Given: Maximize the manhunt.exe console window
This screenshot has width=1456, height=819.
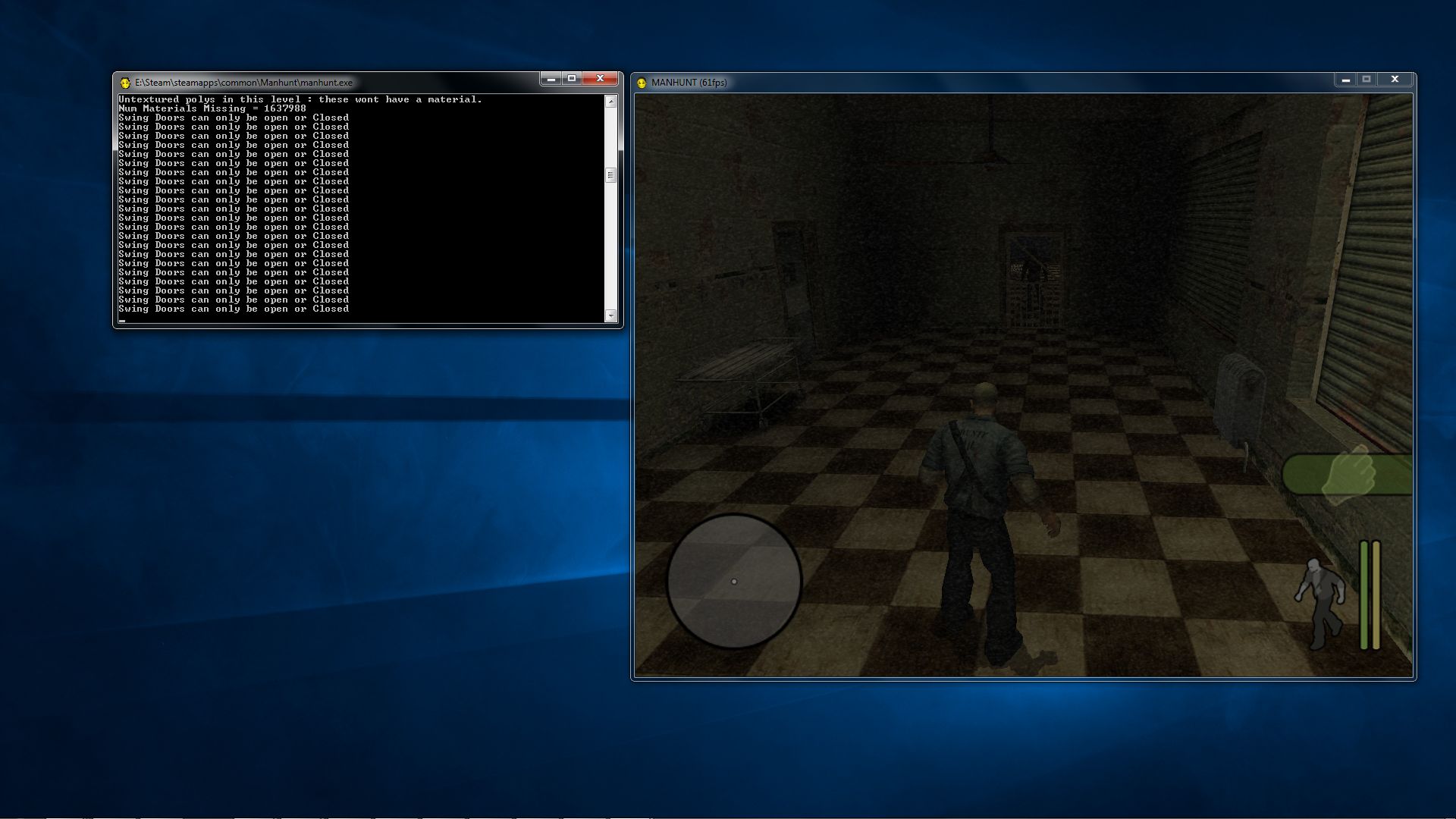Looking at the screenshot, I should coord(572,78).
